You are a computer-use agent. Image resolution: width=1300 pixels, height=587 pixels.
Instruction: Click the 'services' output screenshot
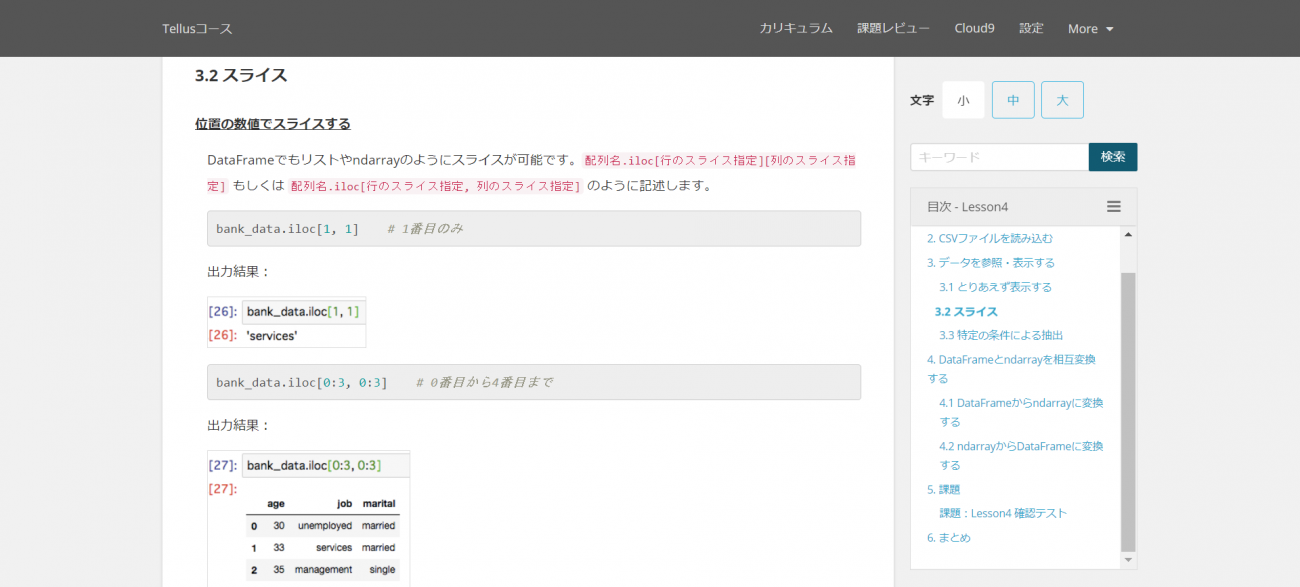[287, 322]
